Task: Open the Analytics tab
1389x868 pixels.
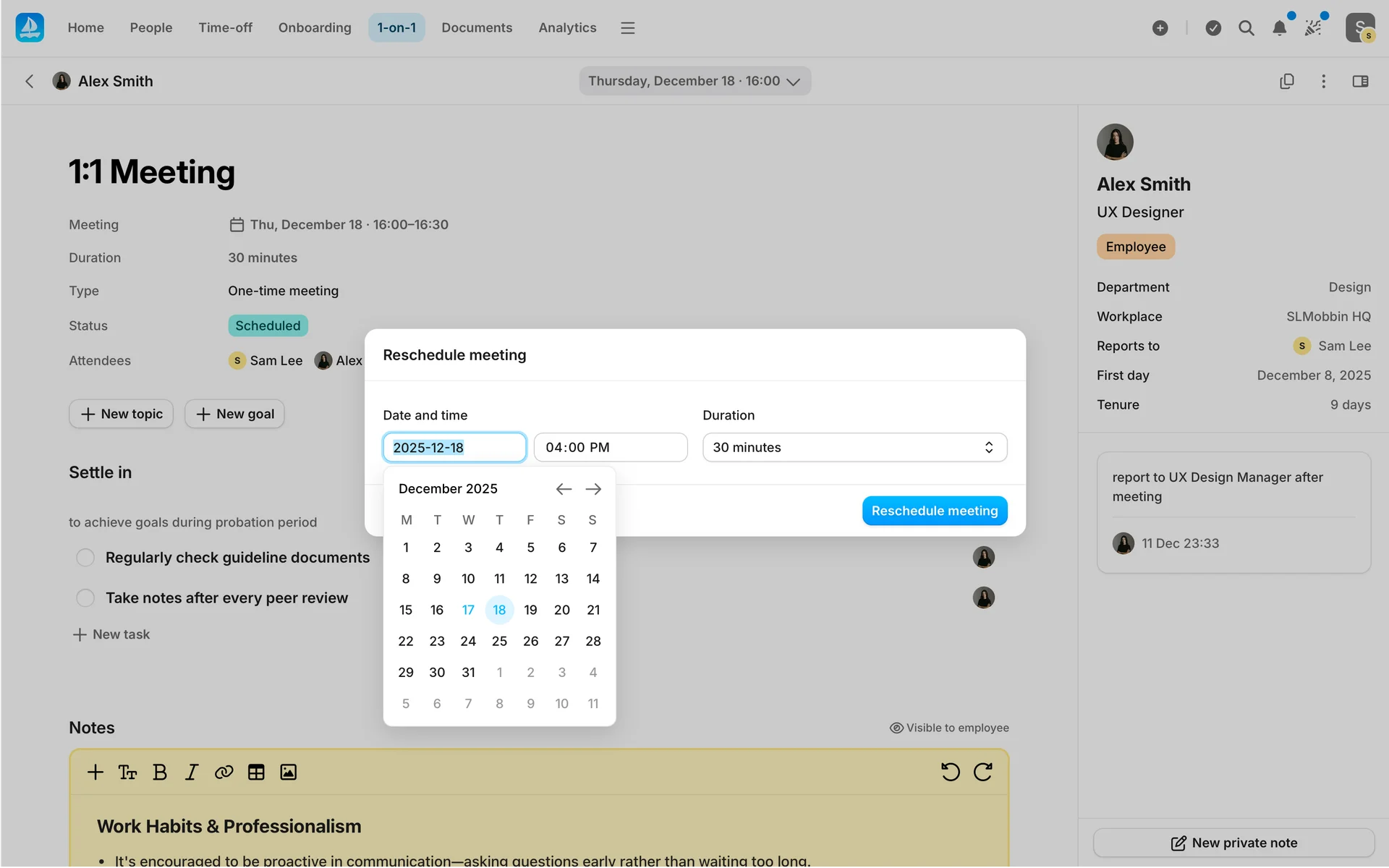Action: (x=567, y=27)
